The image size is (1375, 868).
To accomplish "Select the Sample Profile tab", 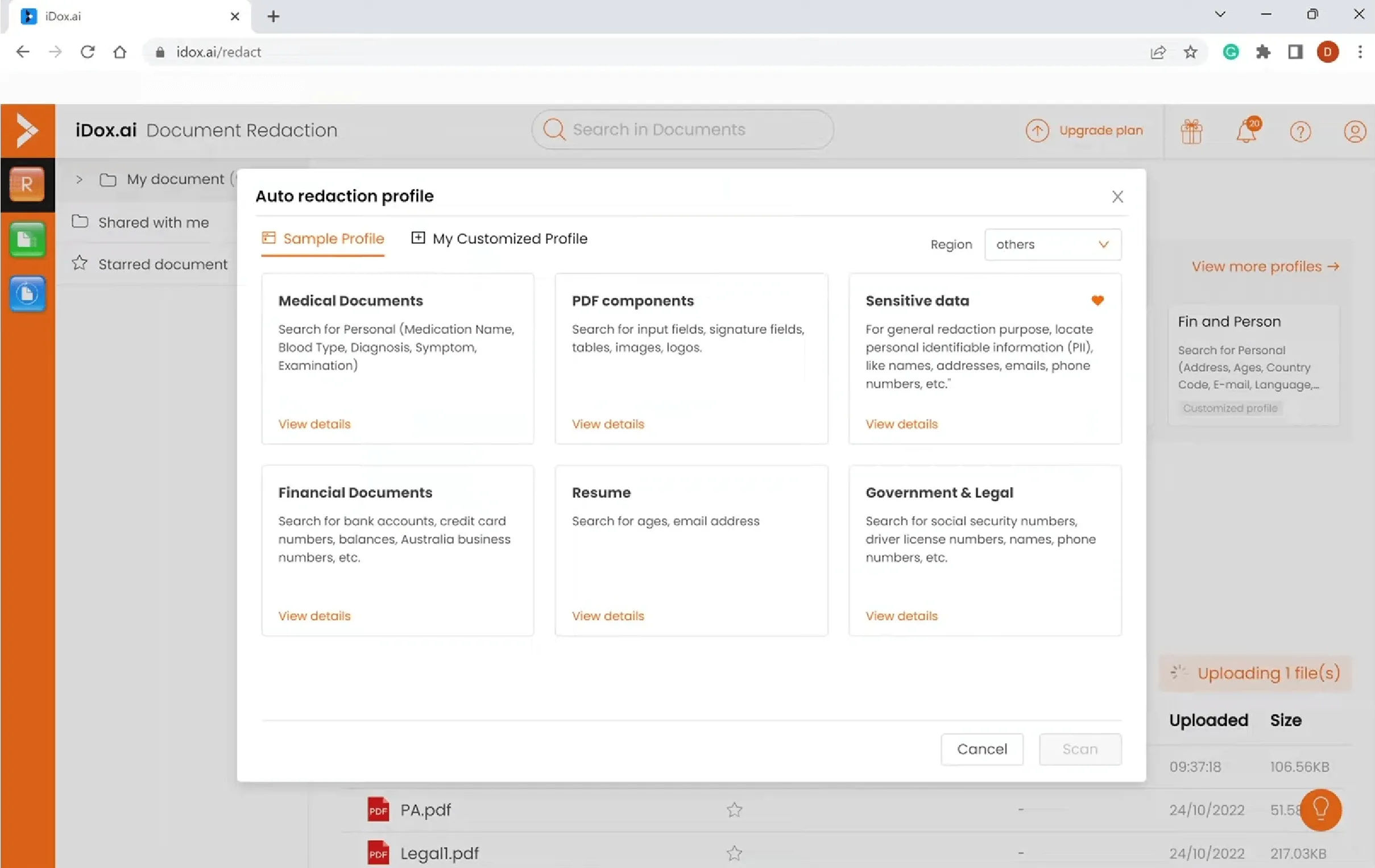I will coord(323,239).
